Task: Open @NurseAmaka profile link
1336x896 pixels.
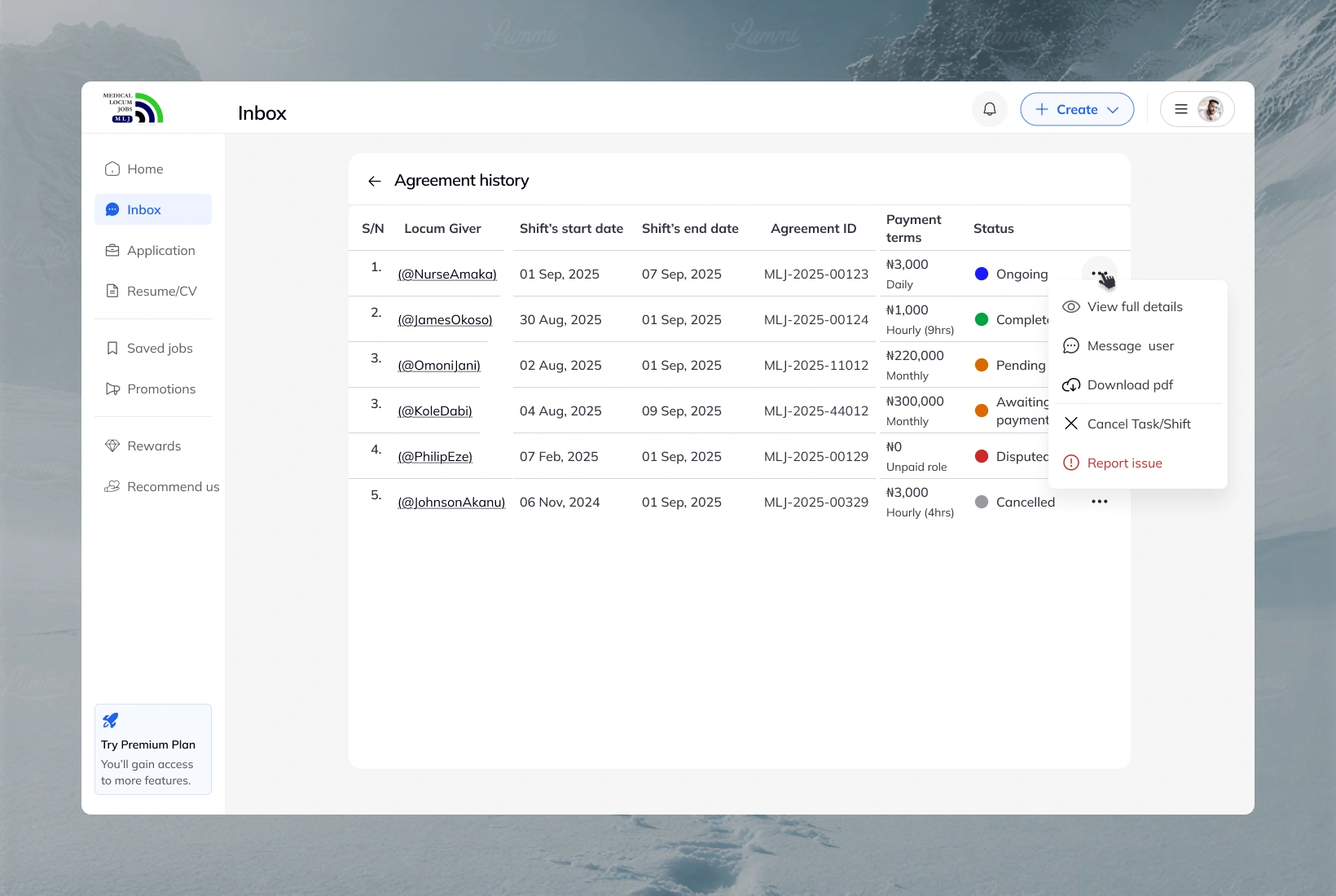Action: pos(447,274)
